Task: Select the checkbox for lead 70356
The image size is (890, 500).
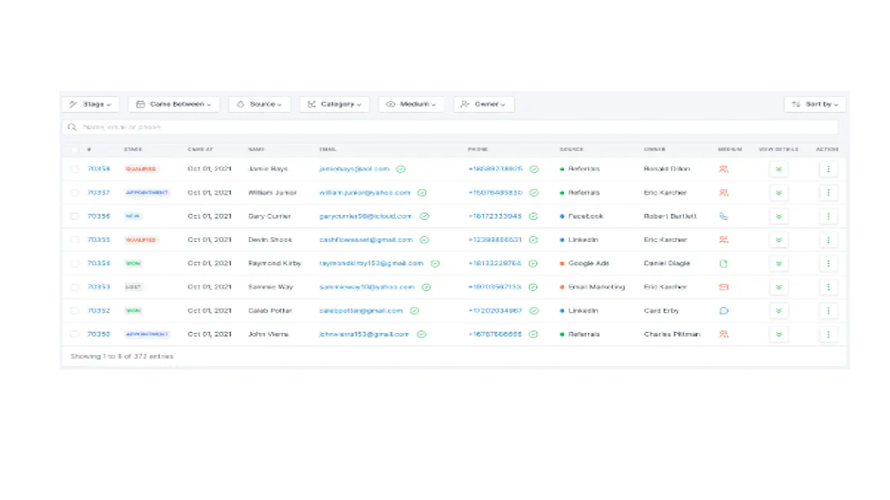Action: pos(74,216)
